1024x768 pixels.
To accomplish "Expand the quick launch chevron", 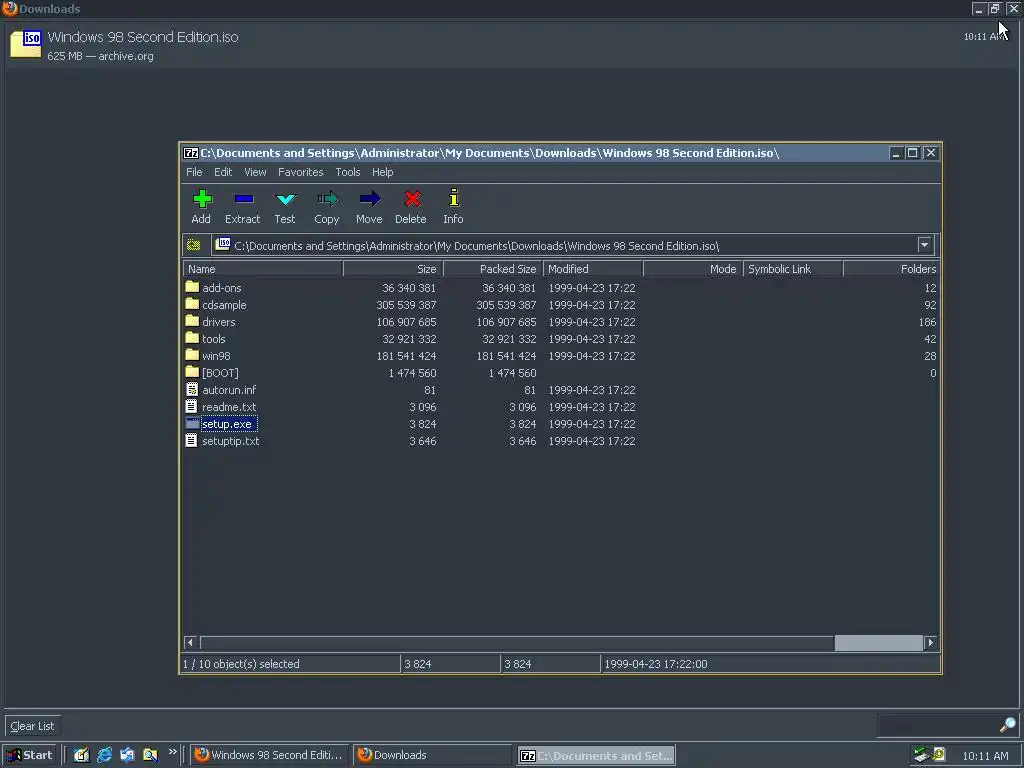I will (x=172, y=752).
